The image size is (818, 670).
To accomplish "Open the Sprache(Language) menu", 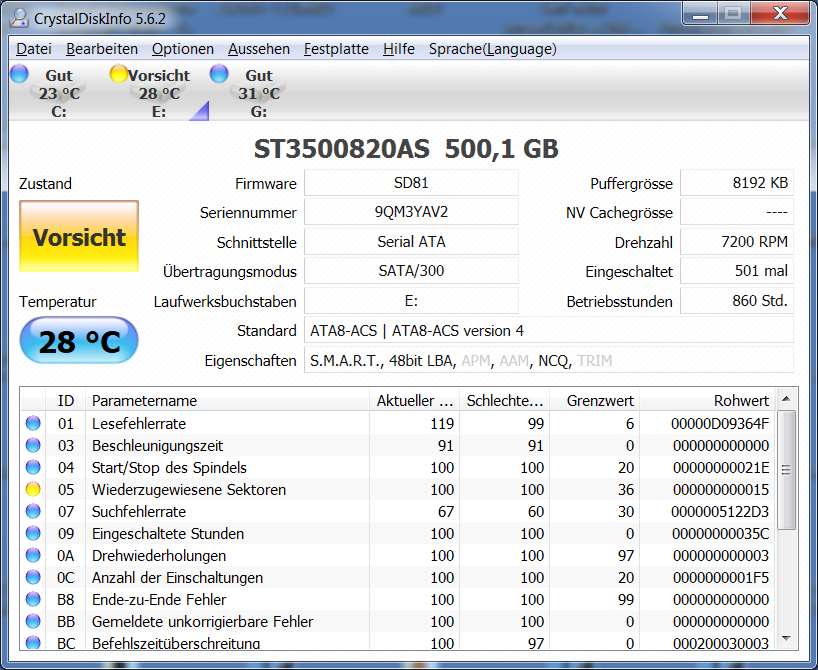I will pos(492,49).
